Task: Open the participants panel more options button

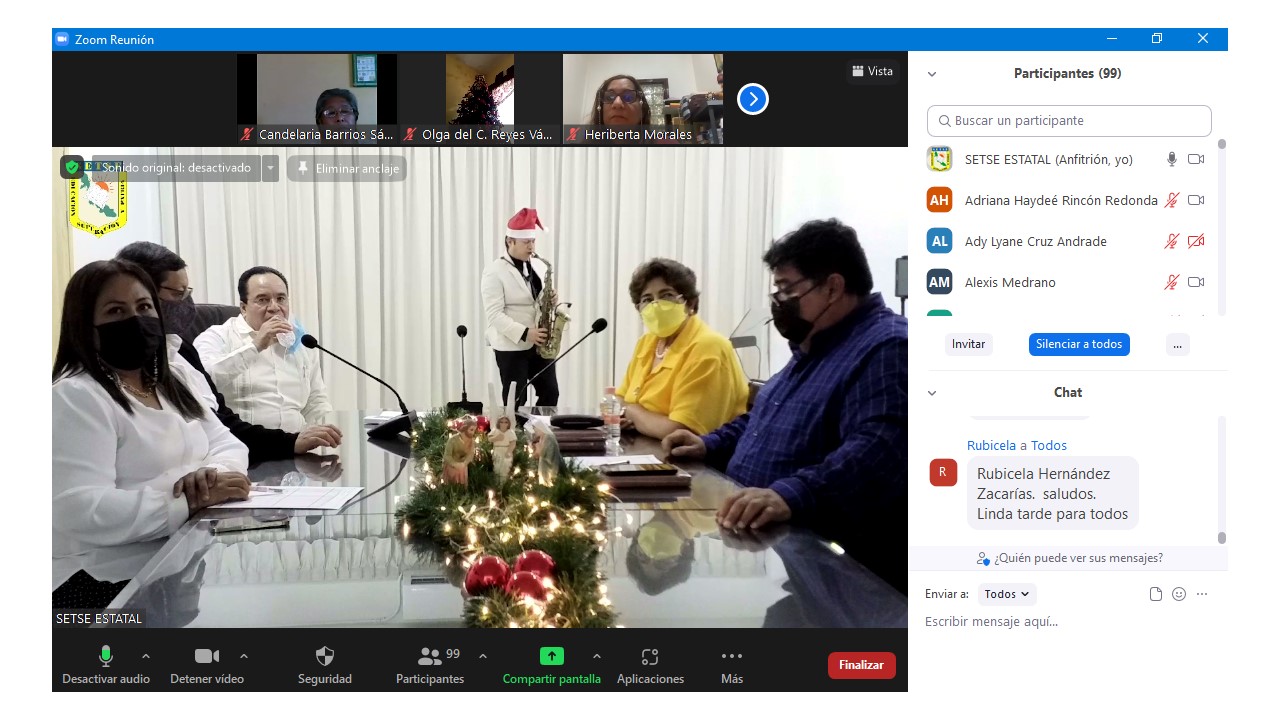Action: 1177,344
